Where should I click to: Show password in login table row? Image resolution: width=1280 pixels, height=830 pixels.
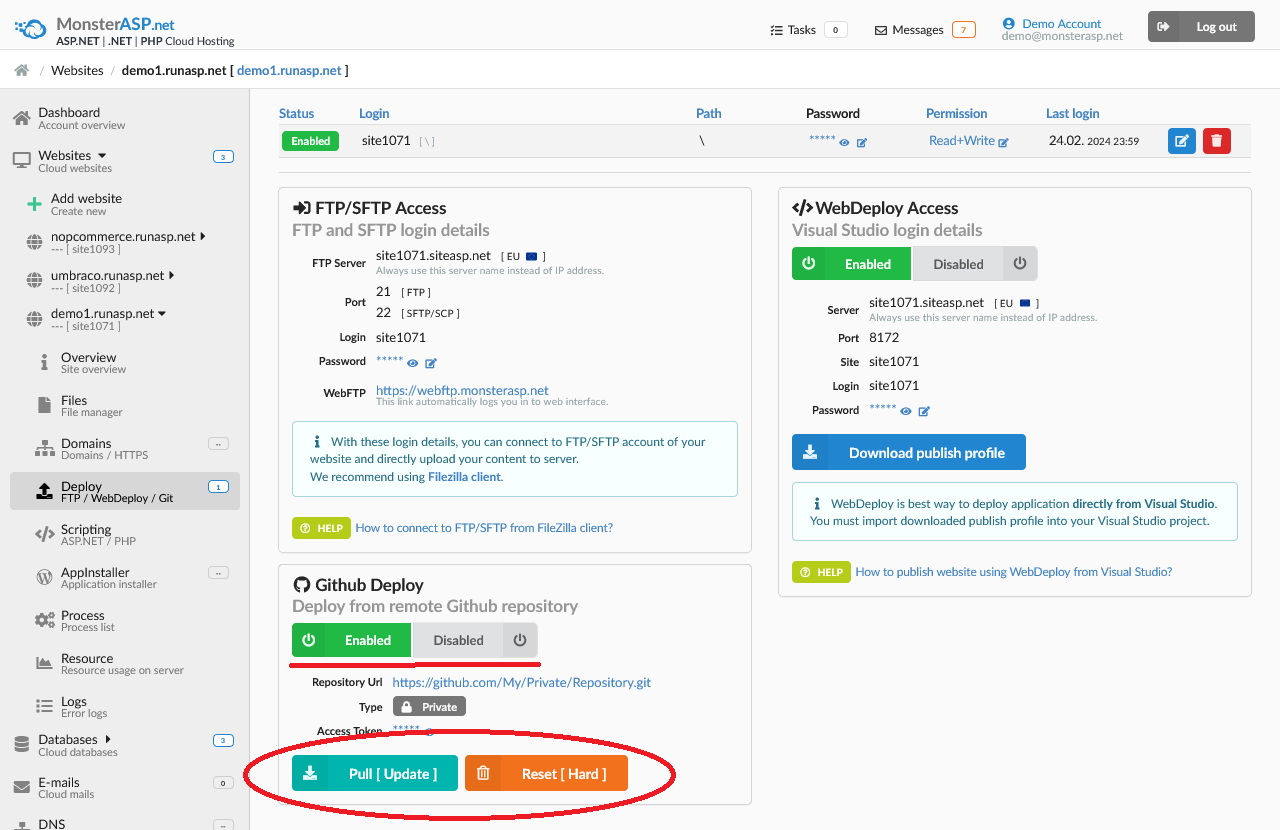[x=845, y=143]
